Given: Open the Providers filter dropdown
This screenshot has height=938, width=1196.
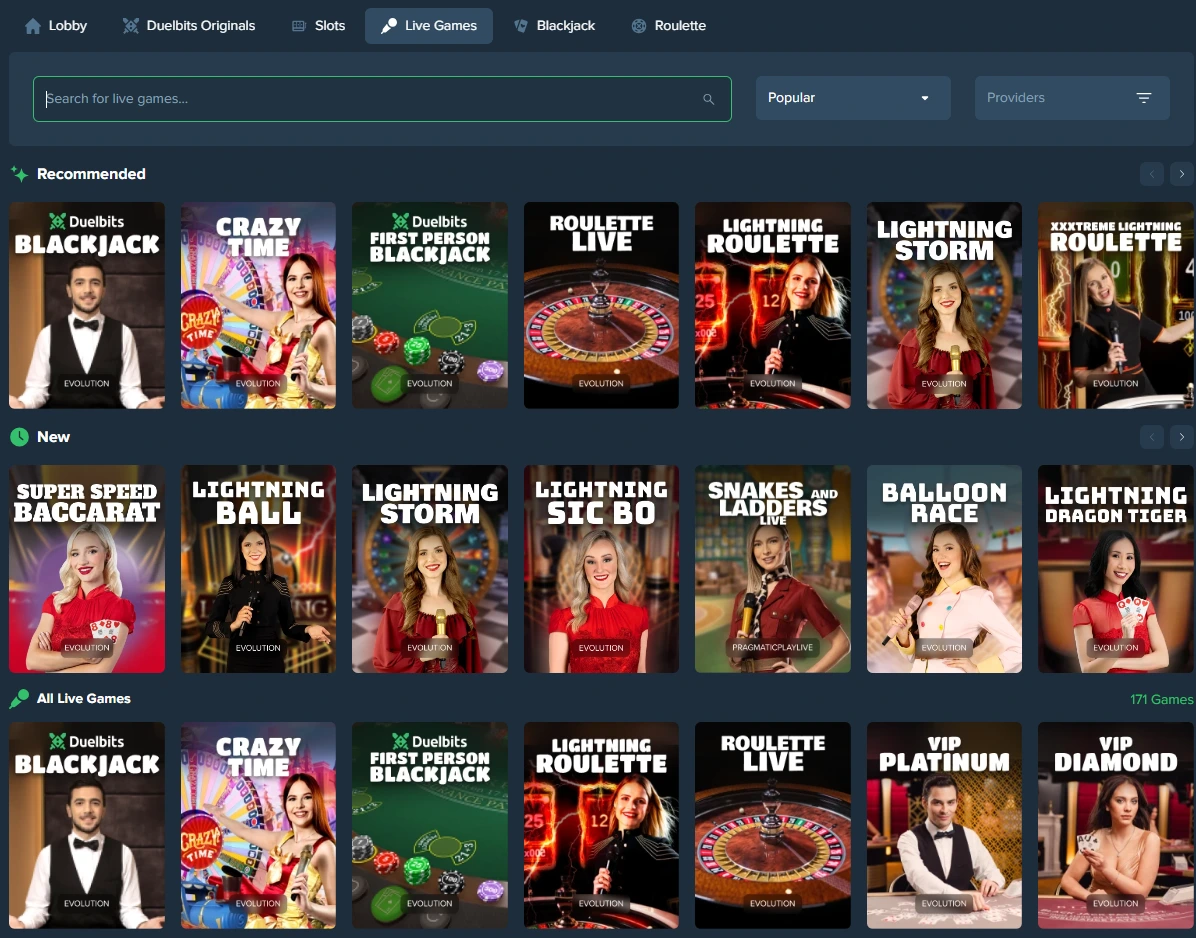Looking at the screenshot, I should (x=1072, y=98).
